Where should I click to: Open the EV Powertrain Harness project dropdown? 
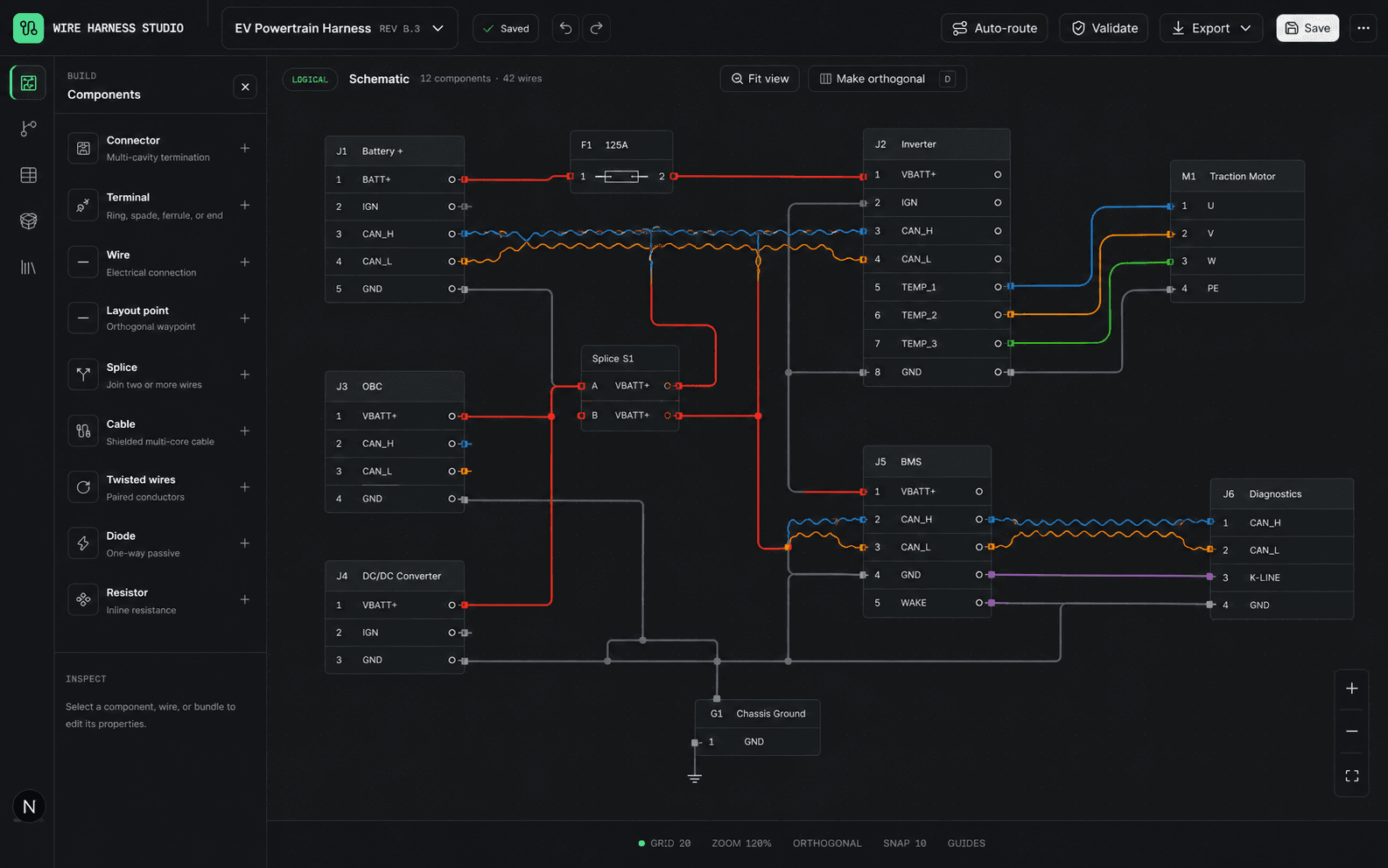tap(340, 28)
